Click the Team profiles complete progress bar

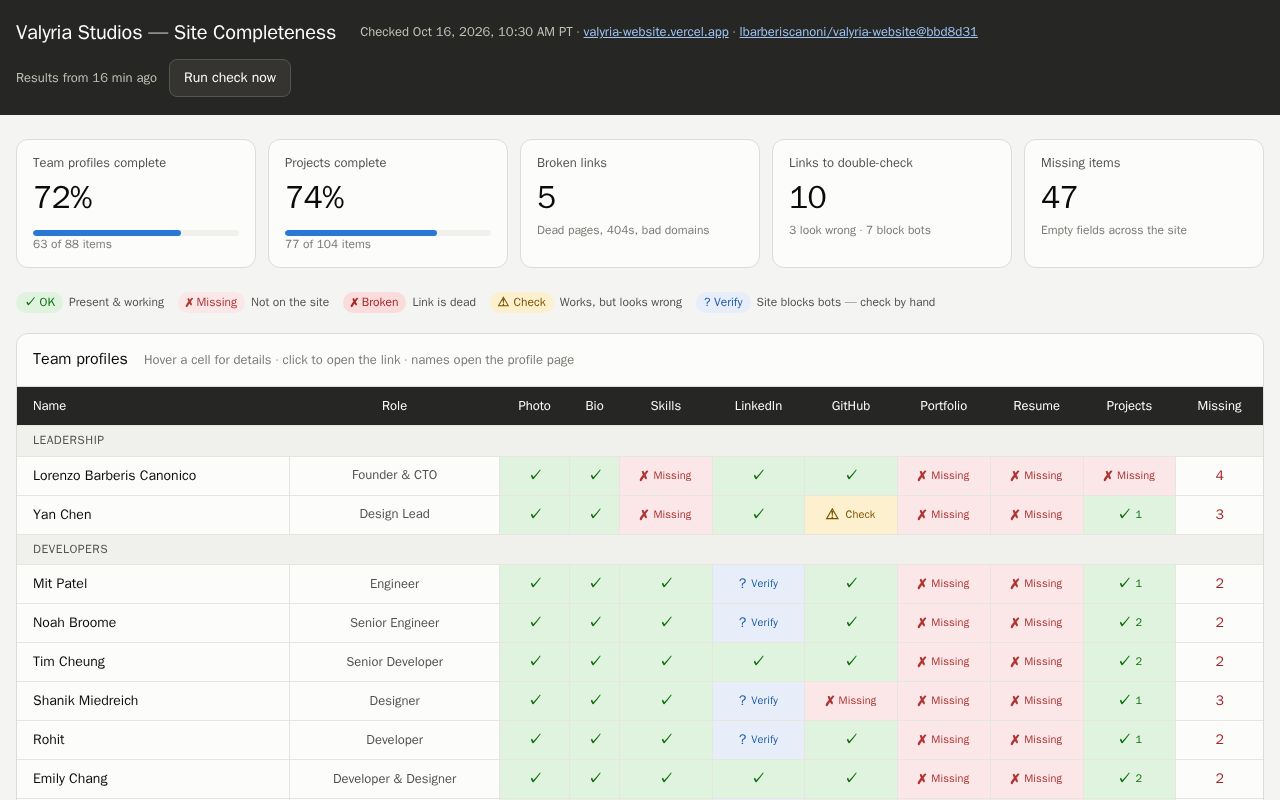pyautogui.click(x=136, y=233)
